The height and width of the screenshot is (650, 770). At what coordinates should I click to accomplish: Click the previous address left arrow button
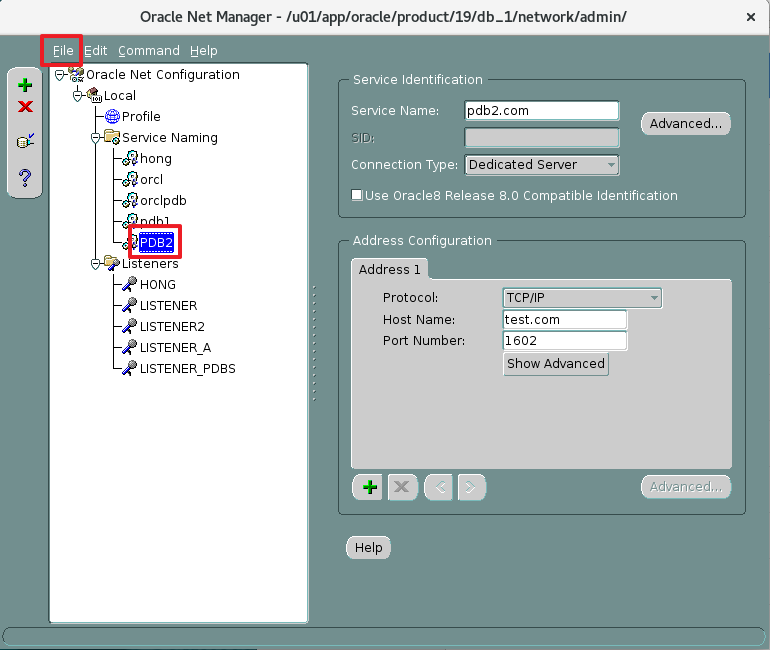pyautogui.click(x=439, y=487)
